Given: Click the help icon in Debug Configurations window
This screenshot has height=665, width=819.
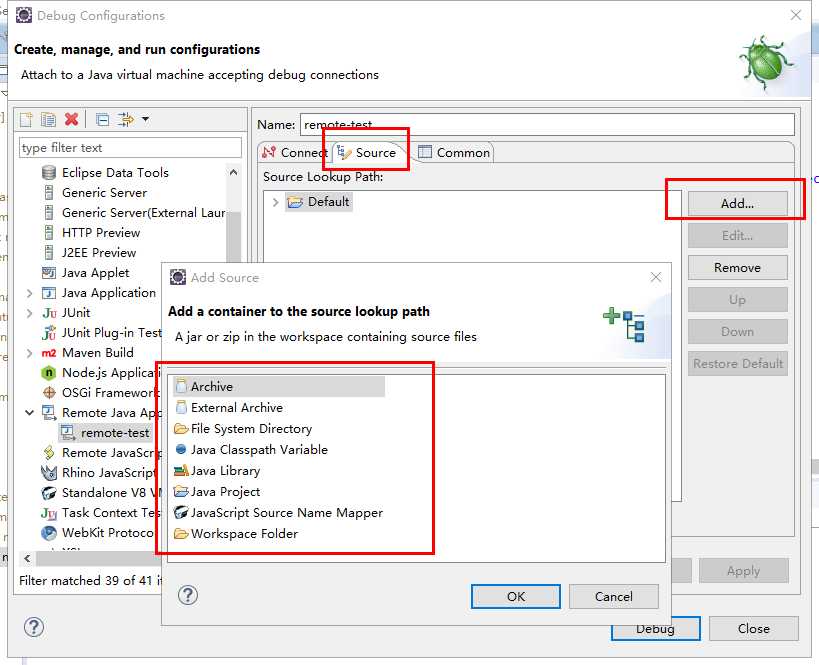Looking at the screenshot, I should [x=34, y=627].
